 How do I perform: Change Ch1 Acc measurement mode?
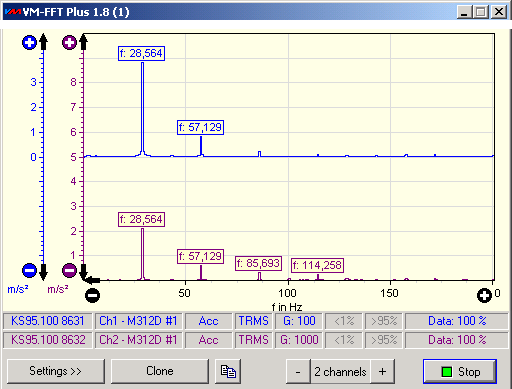pyautogui.click(x=208, y=321)
